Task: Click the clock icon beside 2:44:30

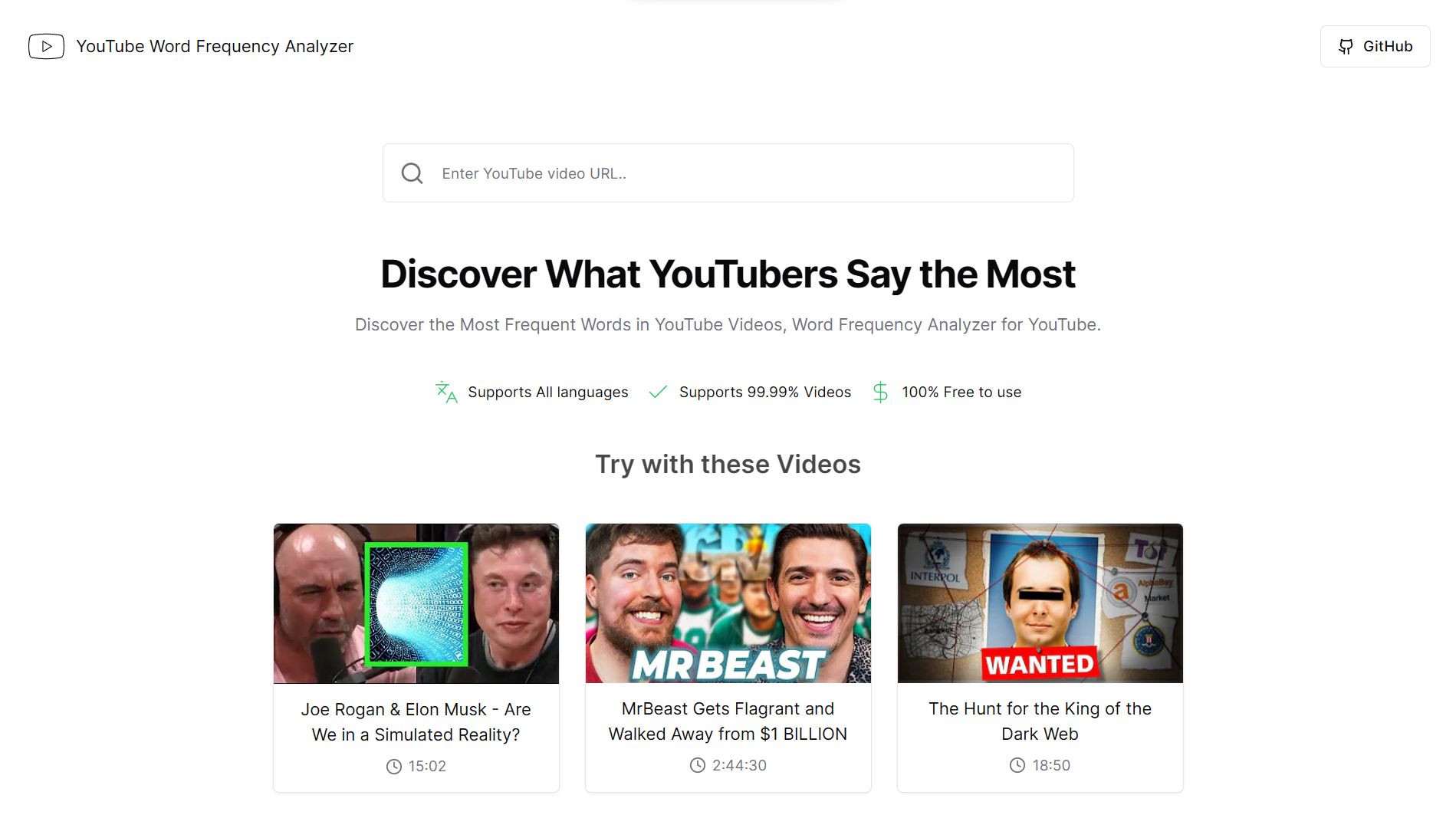Action: point(698,765)
